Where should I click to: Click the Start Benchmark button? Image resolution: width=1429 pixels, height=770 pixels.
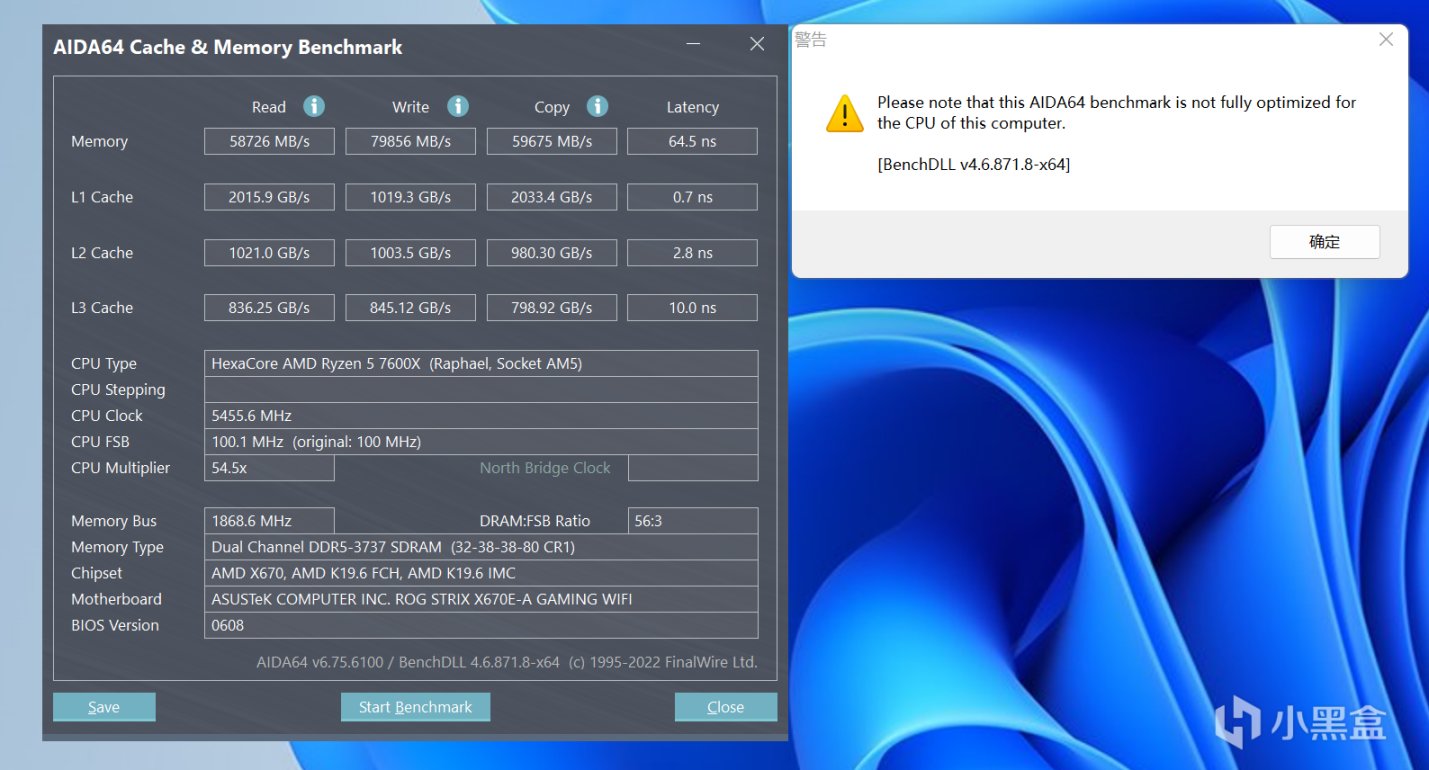tap(415, 707)
